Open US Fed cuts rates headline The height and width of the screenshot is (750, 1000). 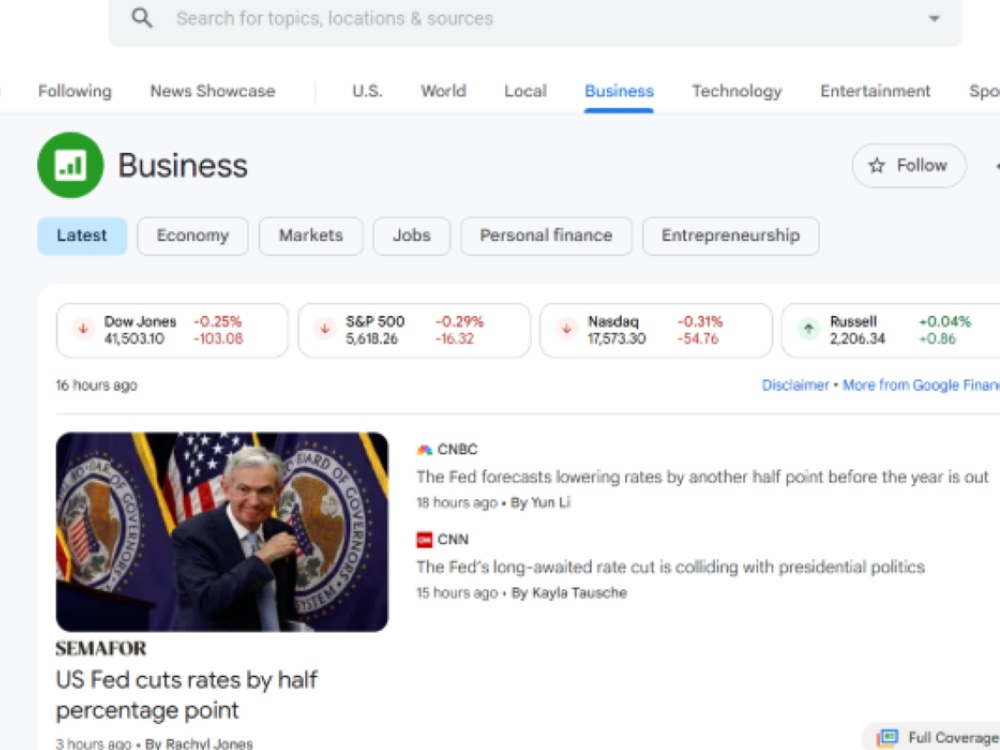click(186, 695)
